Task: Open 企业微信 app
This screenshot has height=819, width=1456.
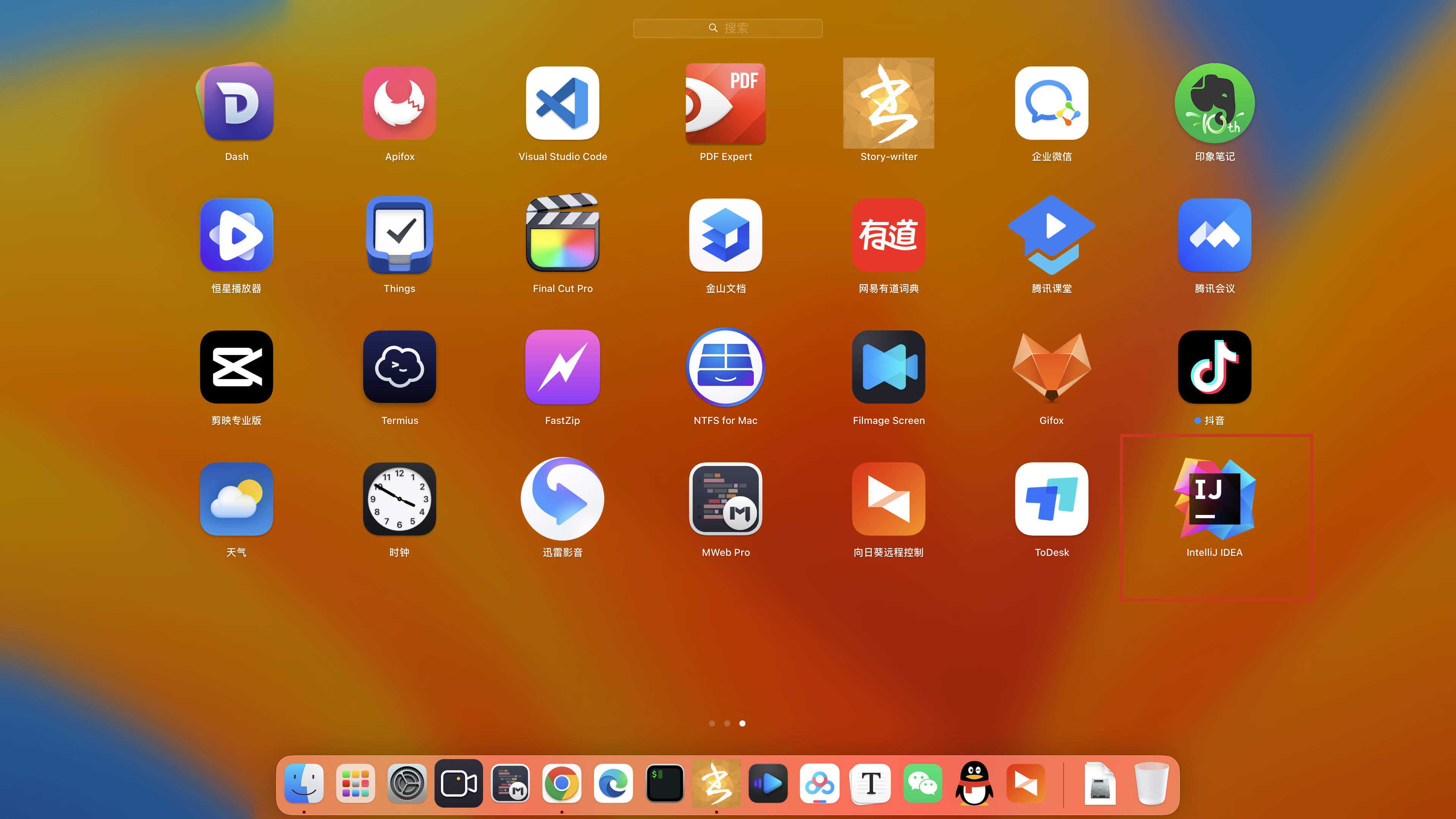Action: click(1051, 103)
